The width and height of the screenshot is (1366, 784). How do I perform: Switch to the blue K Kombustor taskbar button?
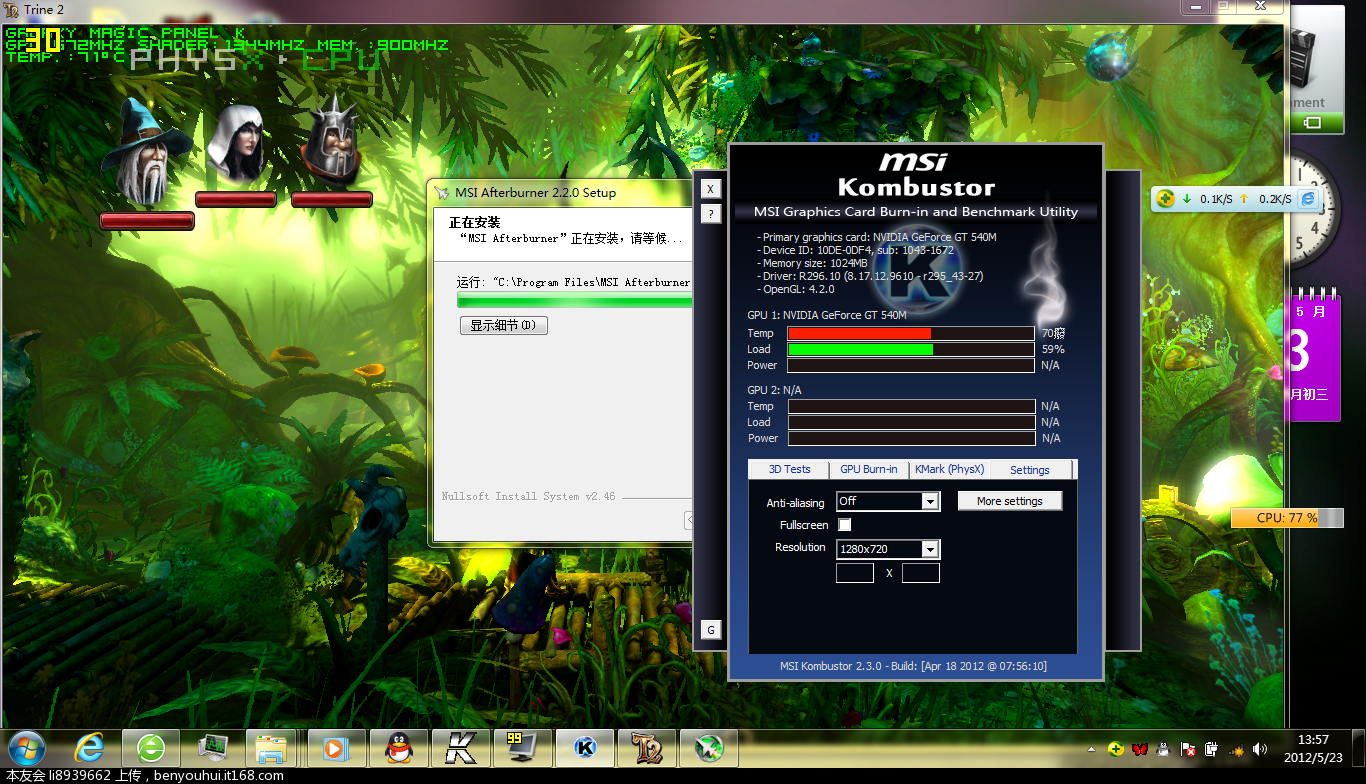tap(585, 748)
